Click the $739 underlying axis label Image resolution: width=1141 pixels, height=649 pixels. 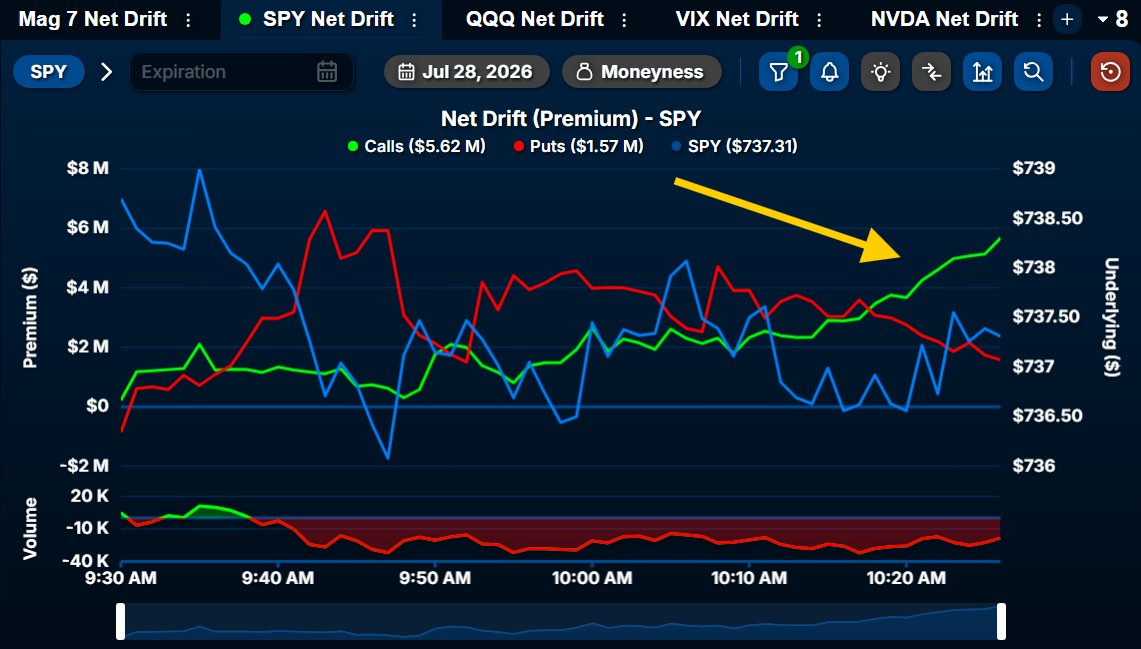1033,168
